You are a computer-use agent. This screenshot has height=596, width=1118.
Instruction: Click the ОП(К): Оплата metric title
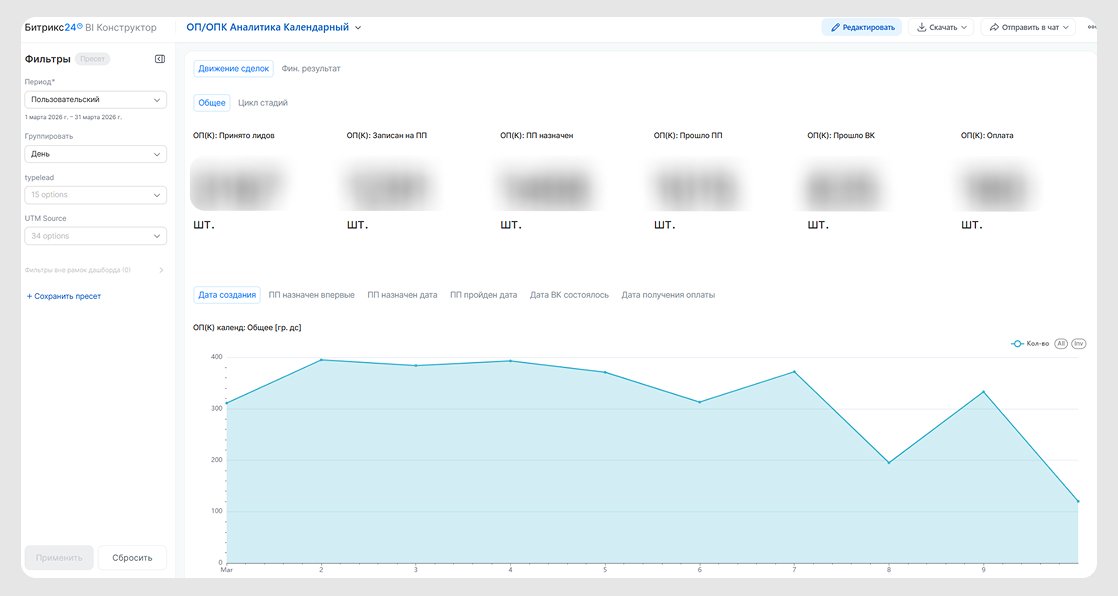987,135
